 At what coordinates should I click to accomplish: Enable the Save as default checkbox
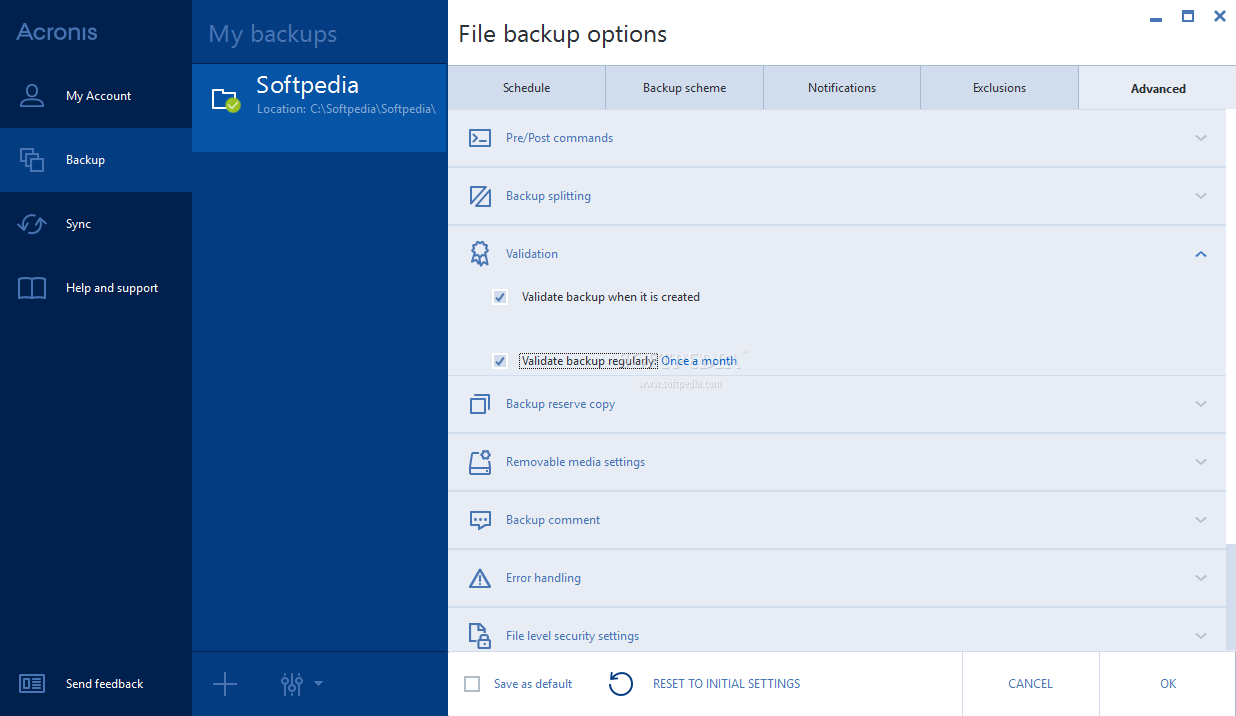(x=472, y=684)
